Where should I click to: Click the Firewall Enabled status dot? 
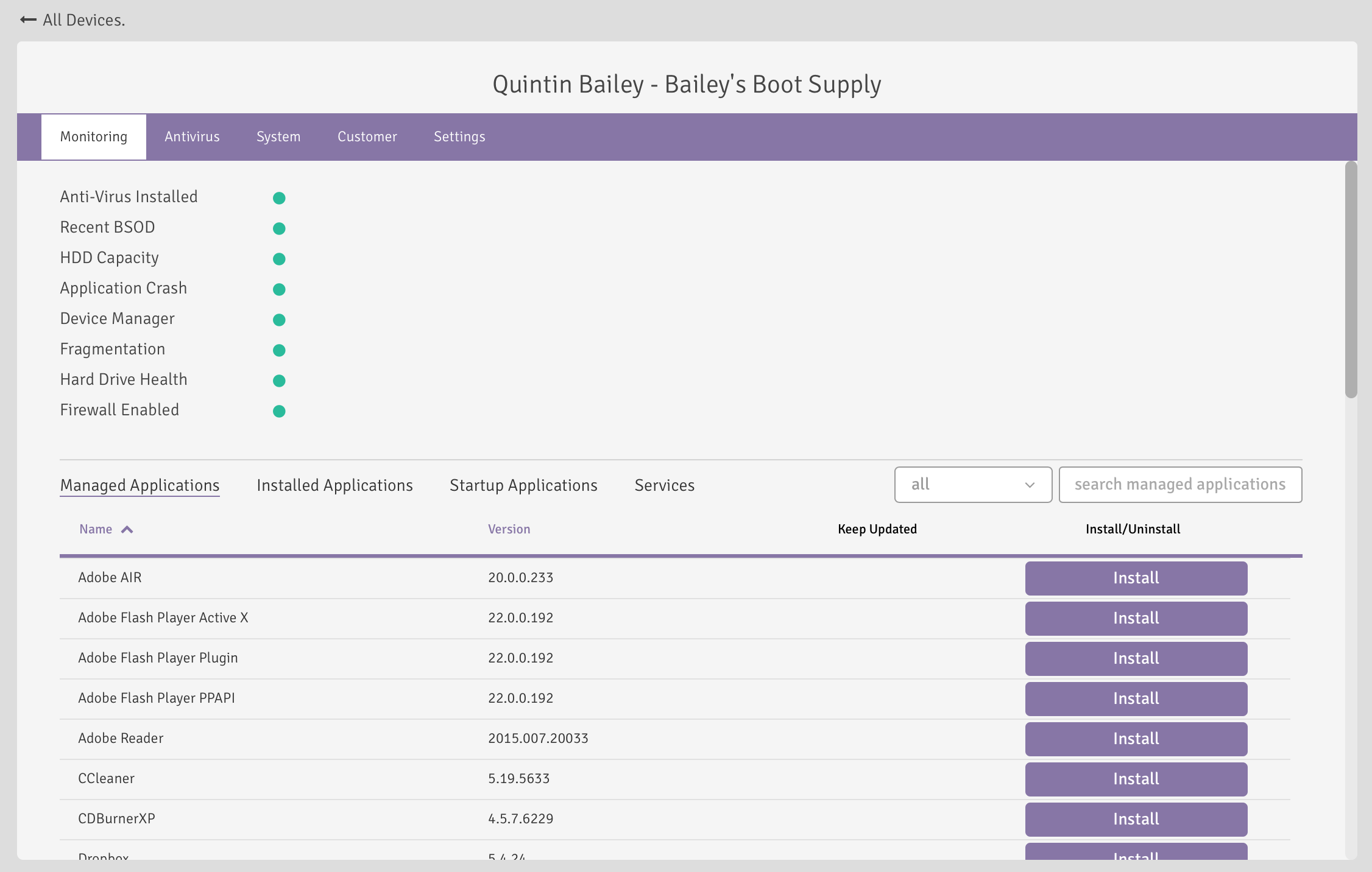pos(279,411)
